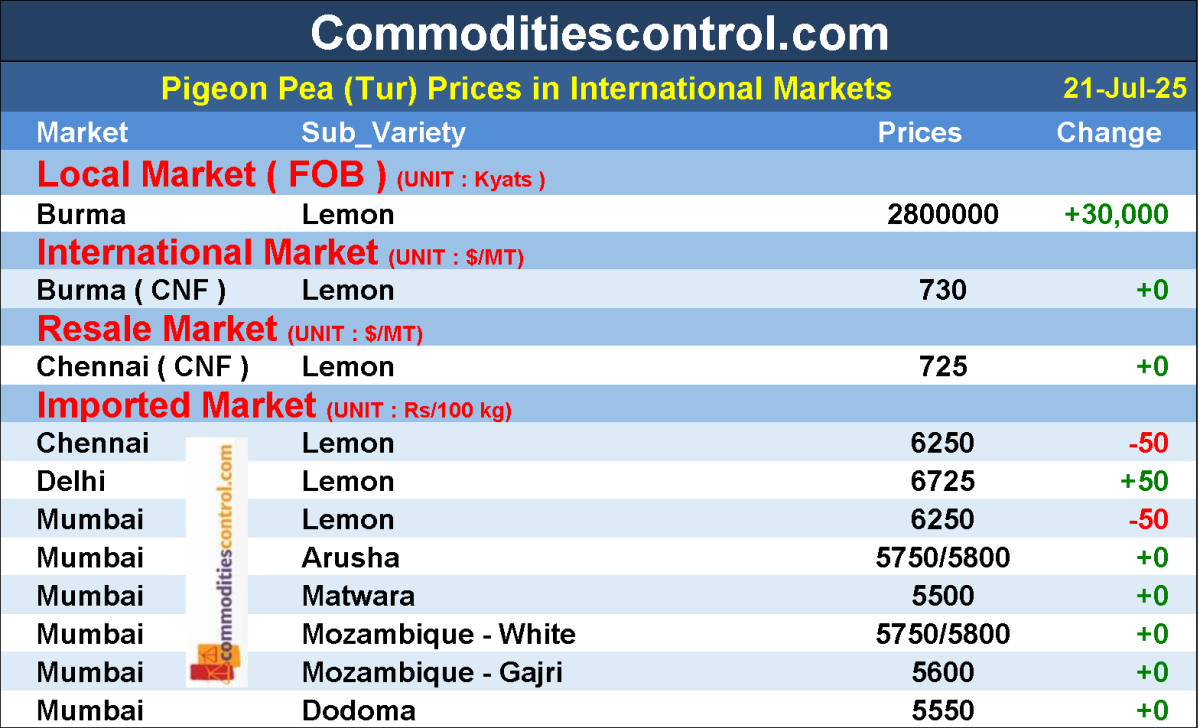Click the Imported Market section heading
This screenshot has width=1200, height=728.
click(x=176, y=405)
